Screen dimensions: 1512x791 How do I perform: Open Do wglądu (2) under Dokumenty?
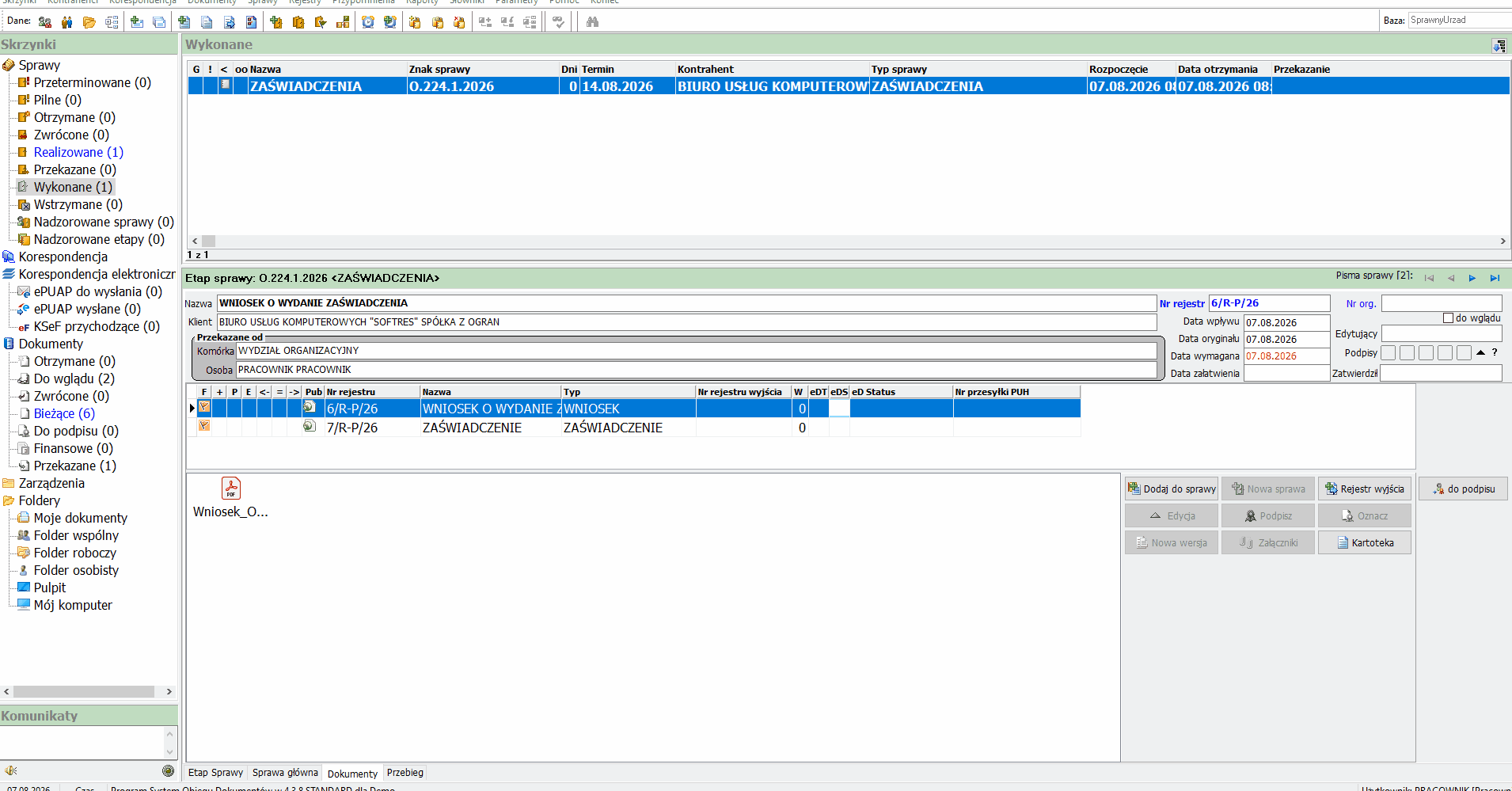point(74,378)
